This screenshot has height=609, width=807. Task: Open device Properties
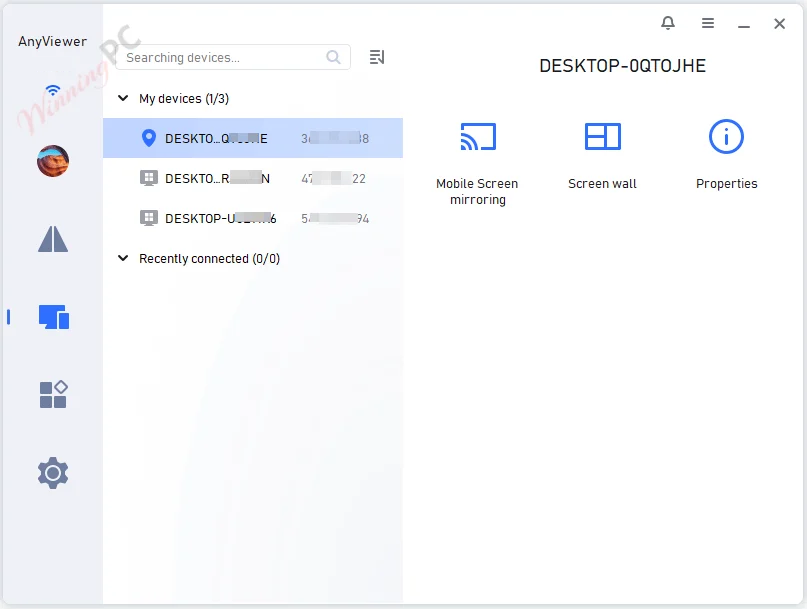click(726, 137)
